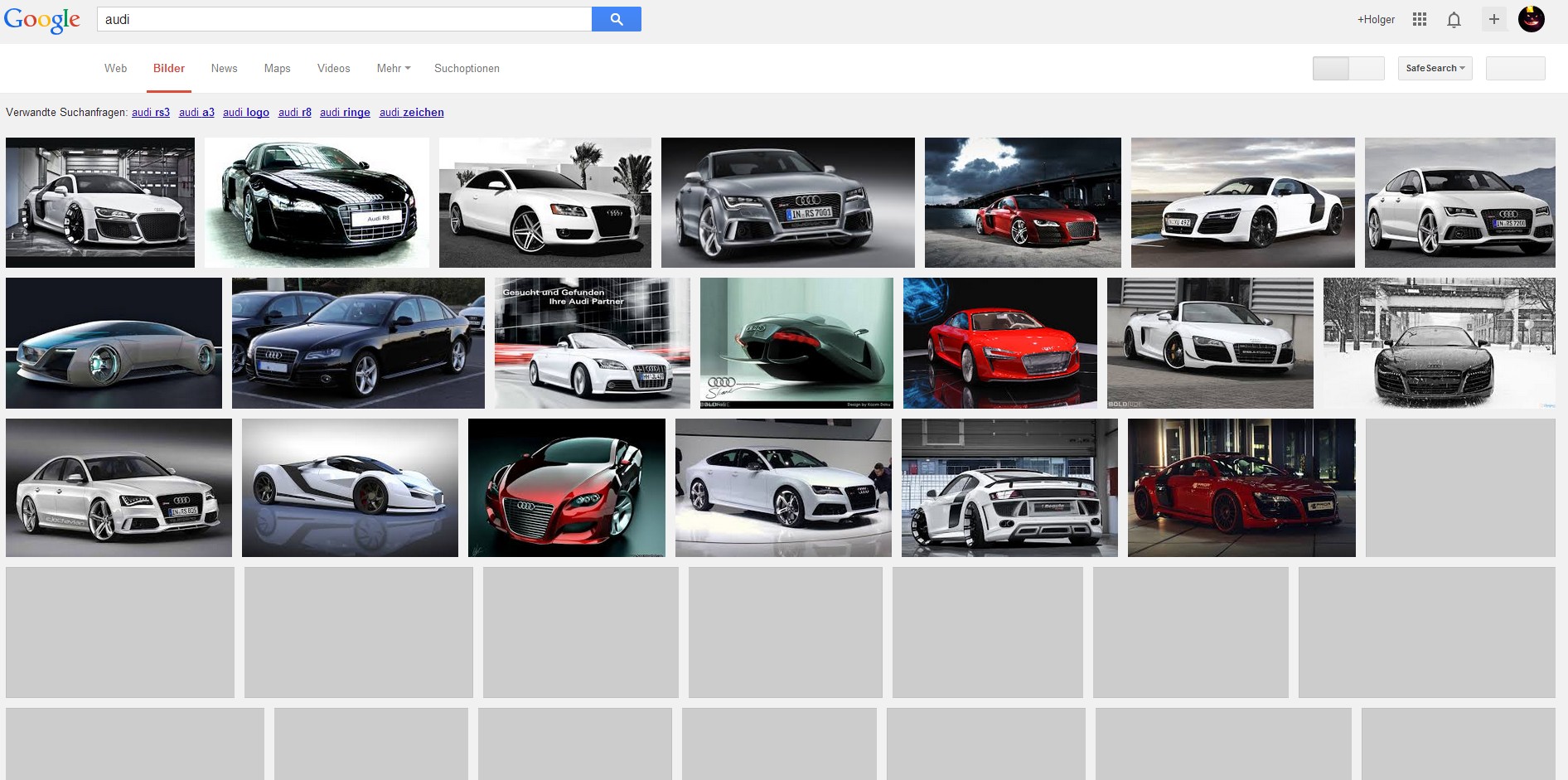Open the profile avatar menu
Viewport: 1568px width, 780px height.
(x=1532, y=19)
